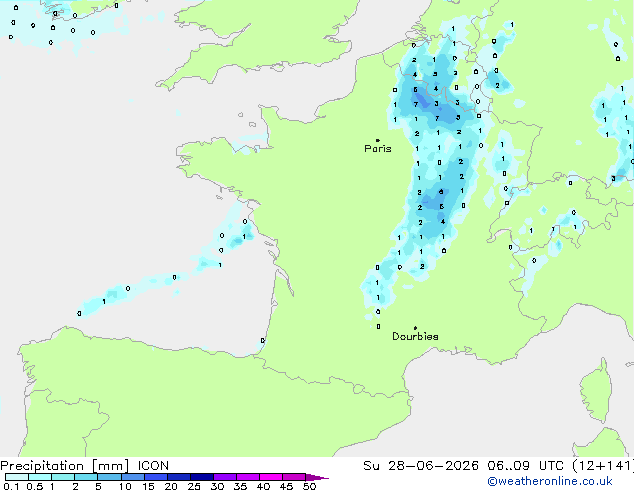Click the legend scale label '50'
The width and height of the screenshot is (634, 490).
click(309, 486)
